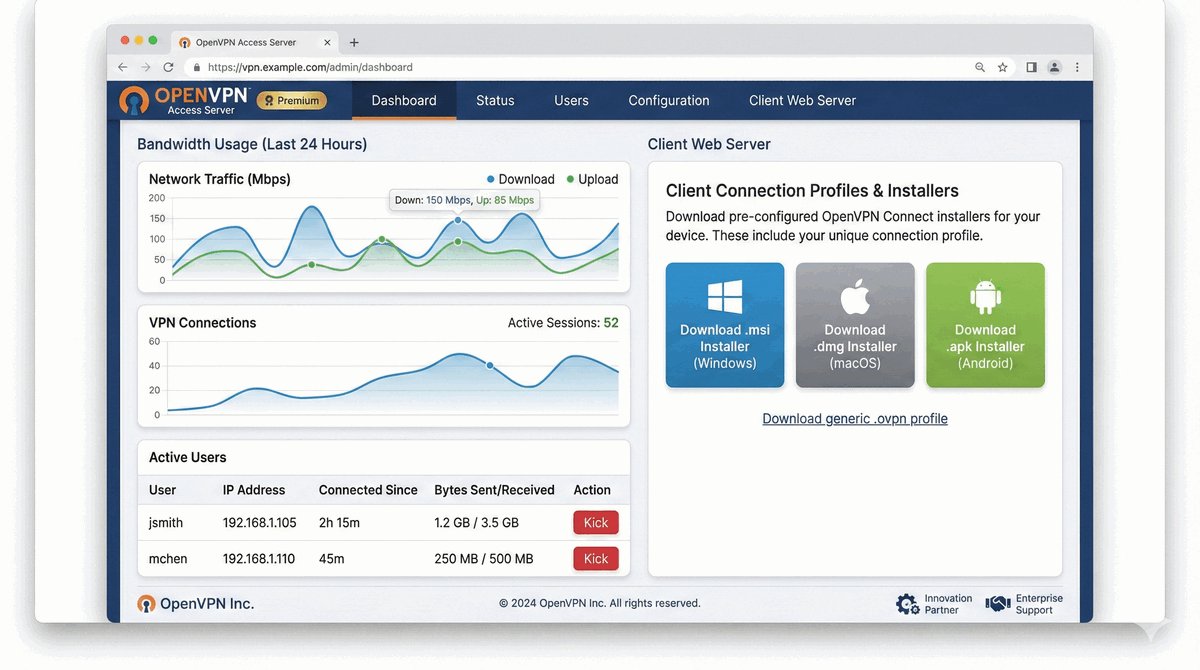The height and width of the screenshot is (670, 1200).
Task: Toggle the Upload series in chart legend
Action: pos(592,179)
